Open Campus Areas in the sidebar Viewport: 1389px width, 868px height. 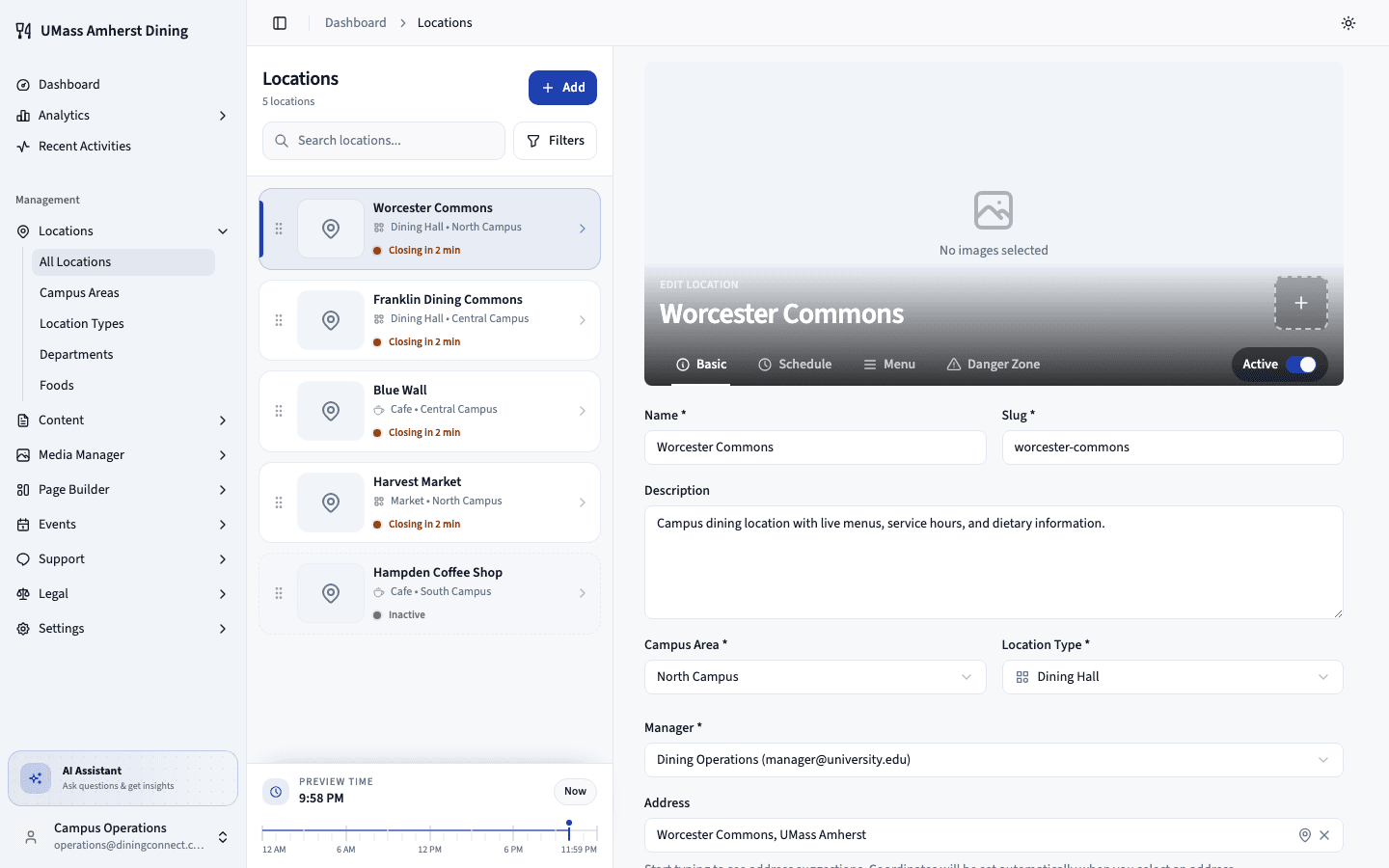pos(123,293)
